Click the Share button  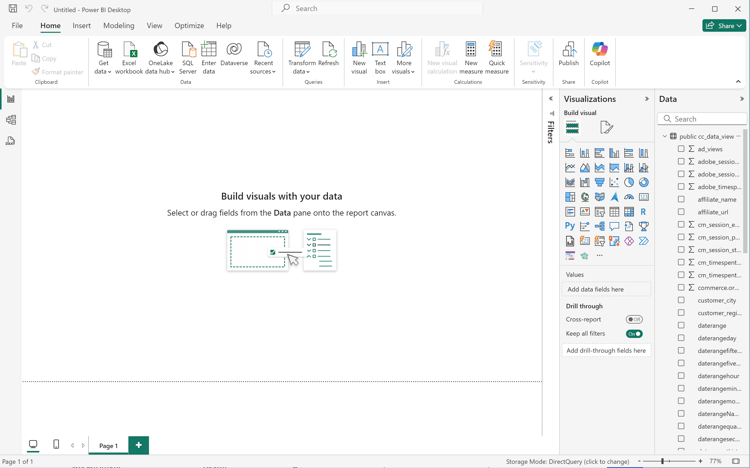point(723,26)
